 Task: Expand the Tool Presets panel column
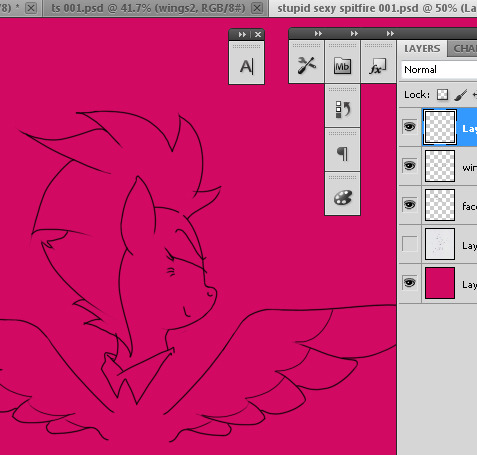click(x=318, y=33)
